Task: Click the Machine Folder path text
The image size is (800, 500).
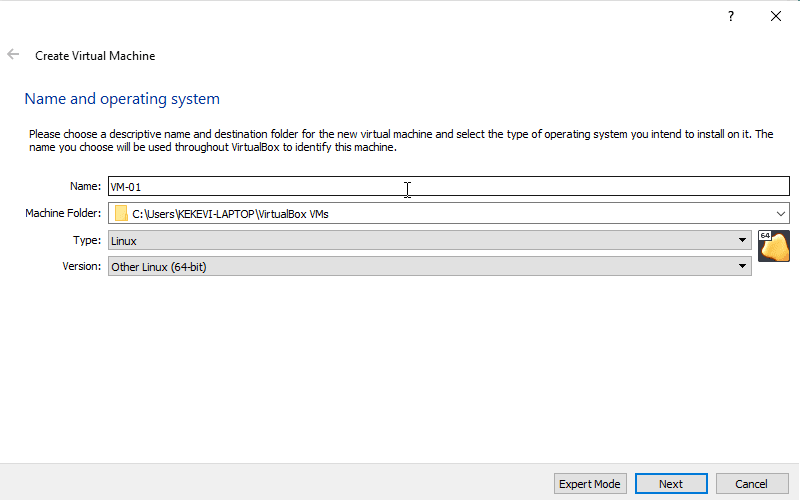Action: 230,214
